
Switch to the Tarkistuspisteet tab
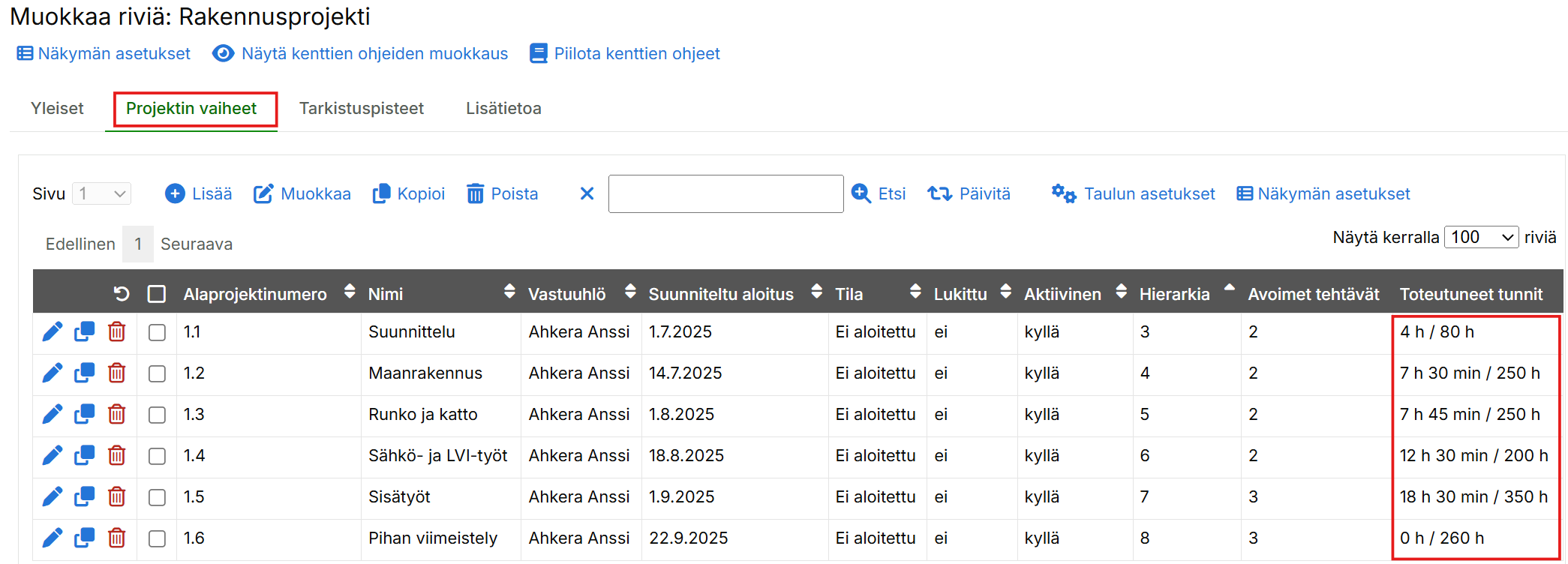pos(361,109)
